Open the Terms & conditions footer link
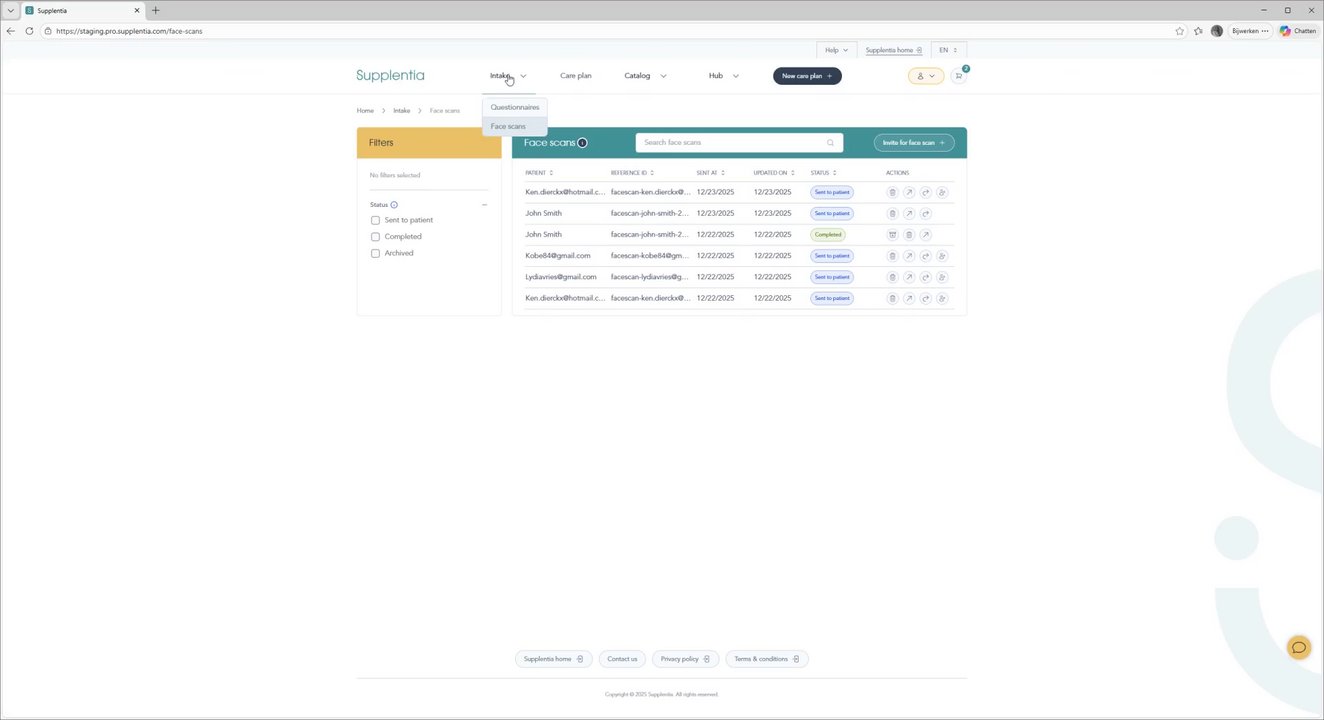 pyautogui.click(x=767, y=659)
